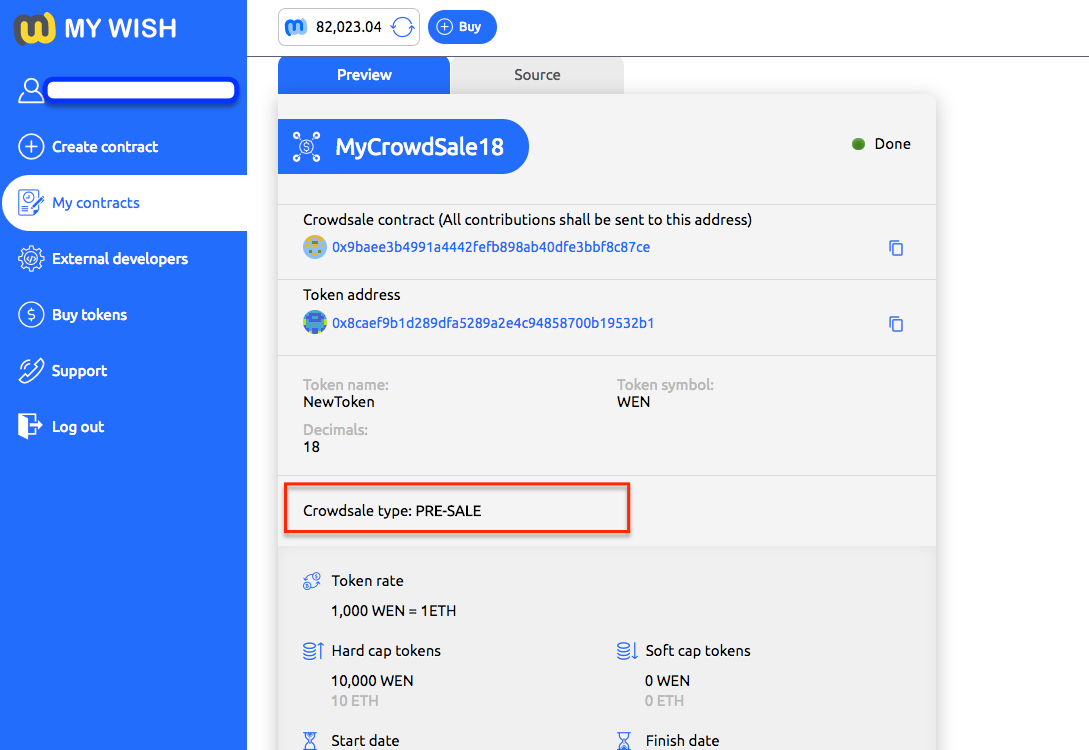
Task: Click the My contracts document icon
Action: coord(31,203)
